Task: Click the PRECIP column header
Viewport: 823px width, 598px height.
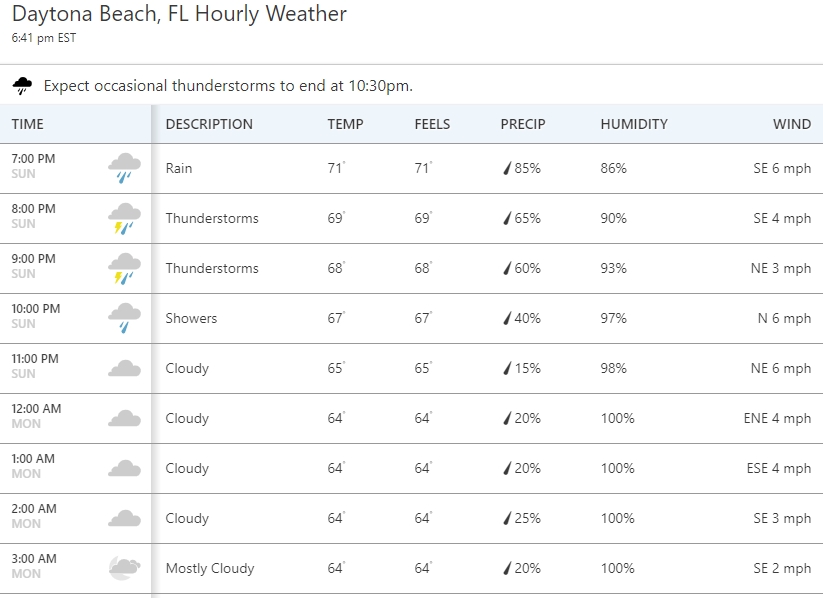Action: click(x=523, y=124)
